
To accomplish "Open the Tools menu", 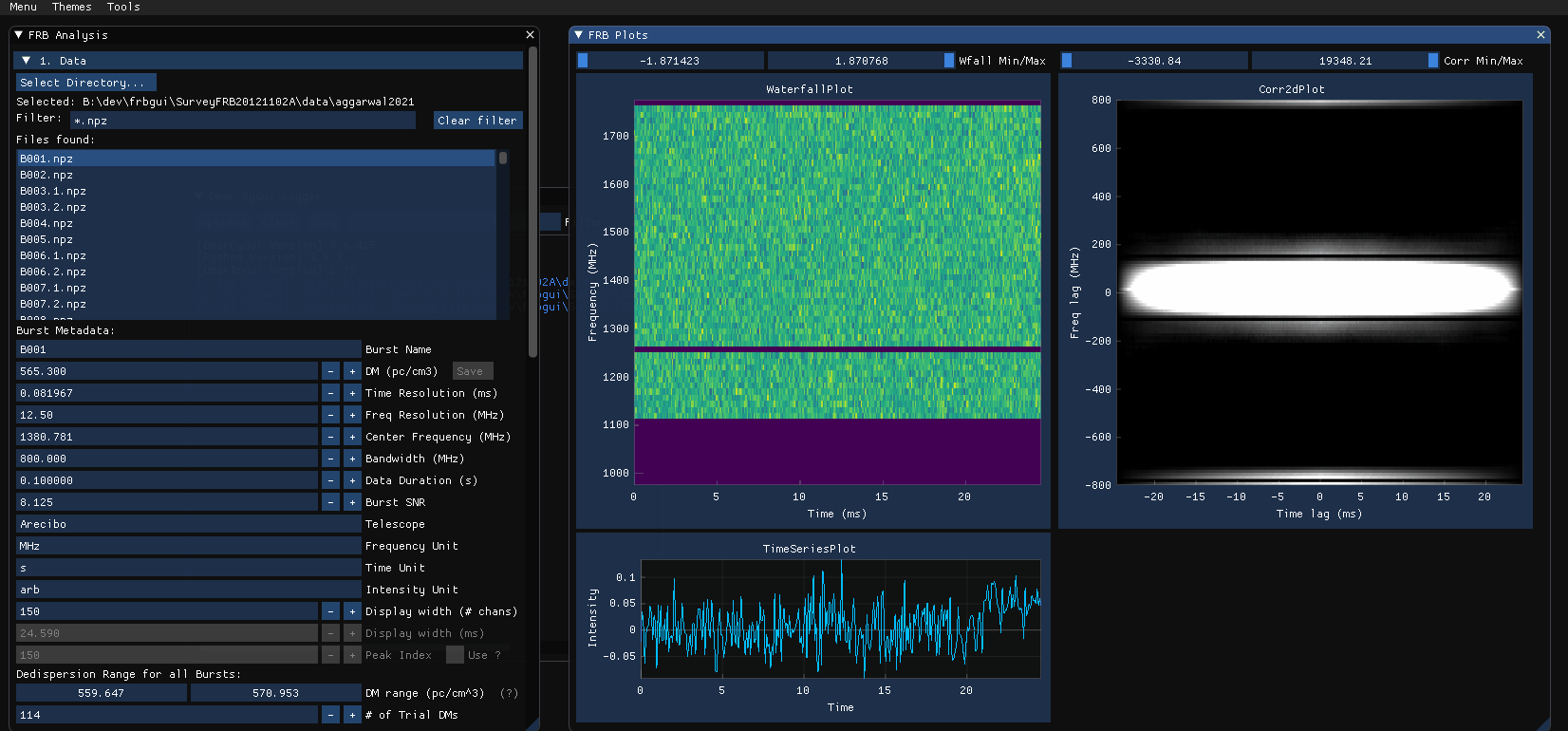I will point(123,7).
